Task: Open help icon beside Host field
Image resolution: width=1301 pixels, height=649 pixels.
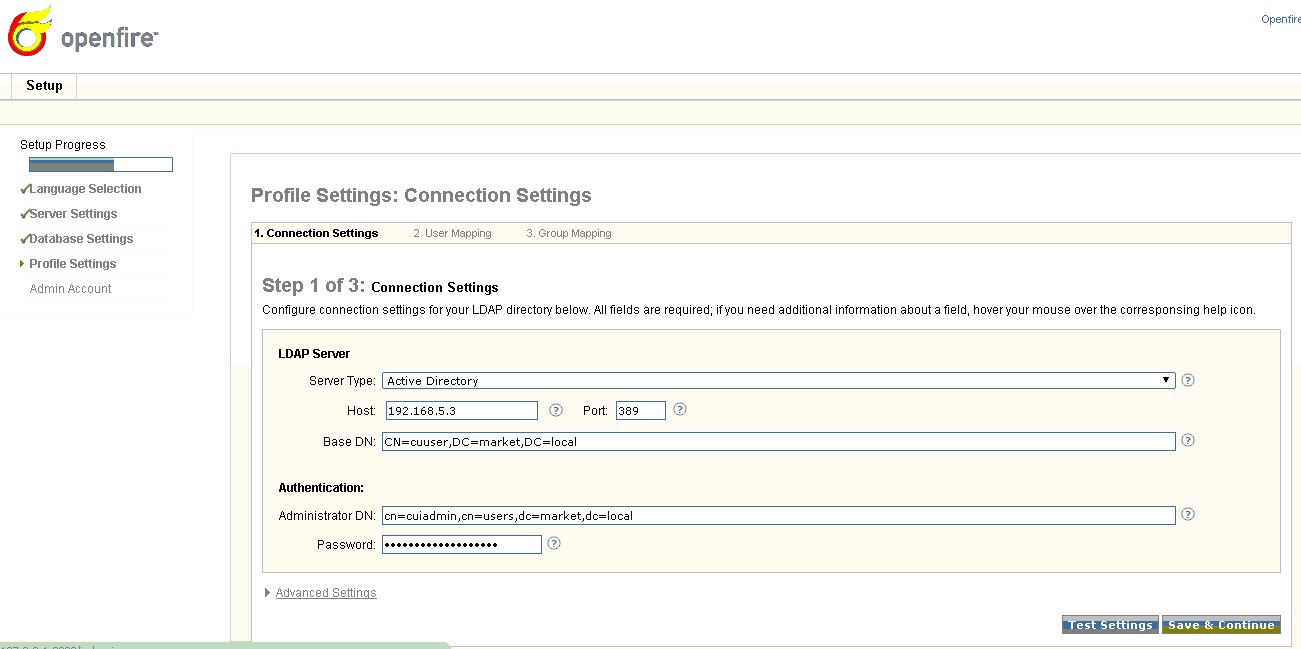Action: (x=556, y=410)
